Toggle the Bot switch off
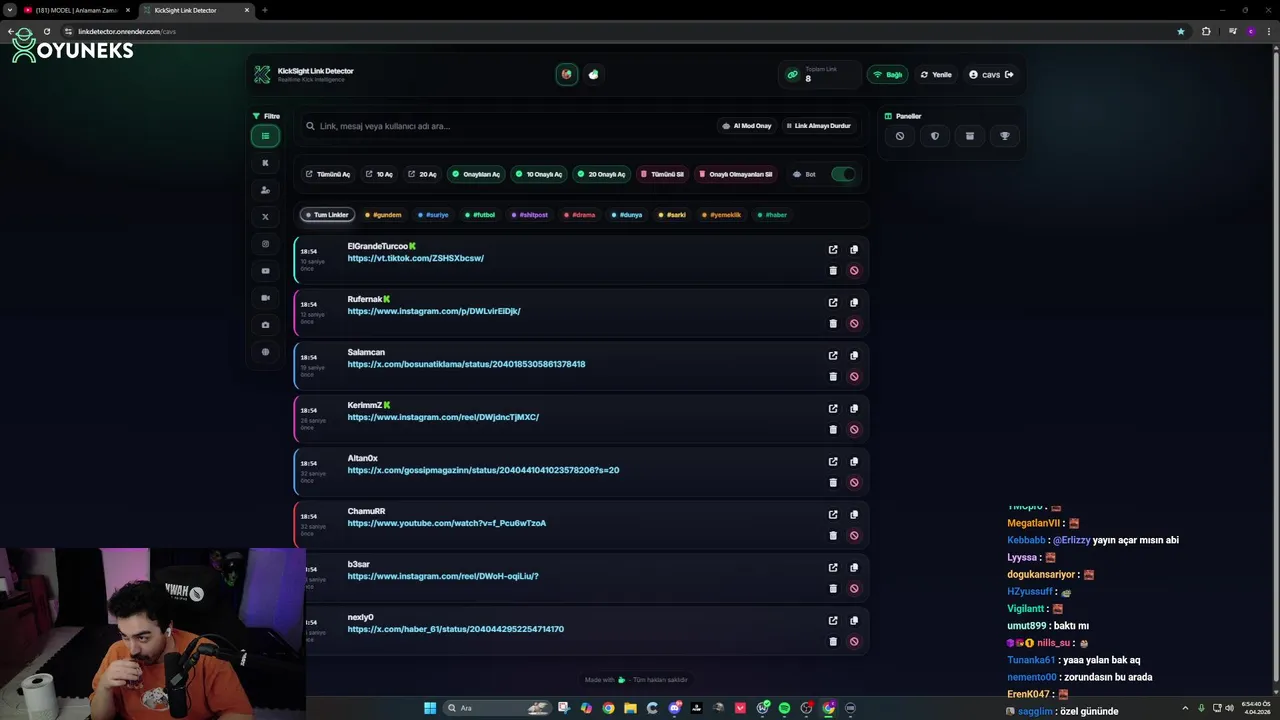The height and width of the screenshot is (720, 1280). tap(843, 174)
